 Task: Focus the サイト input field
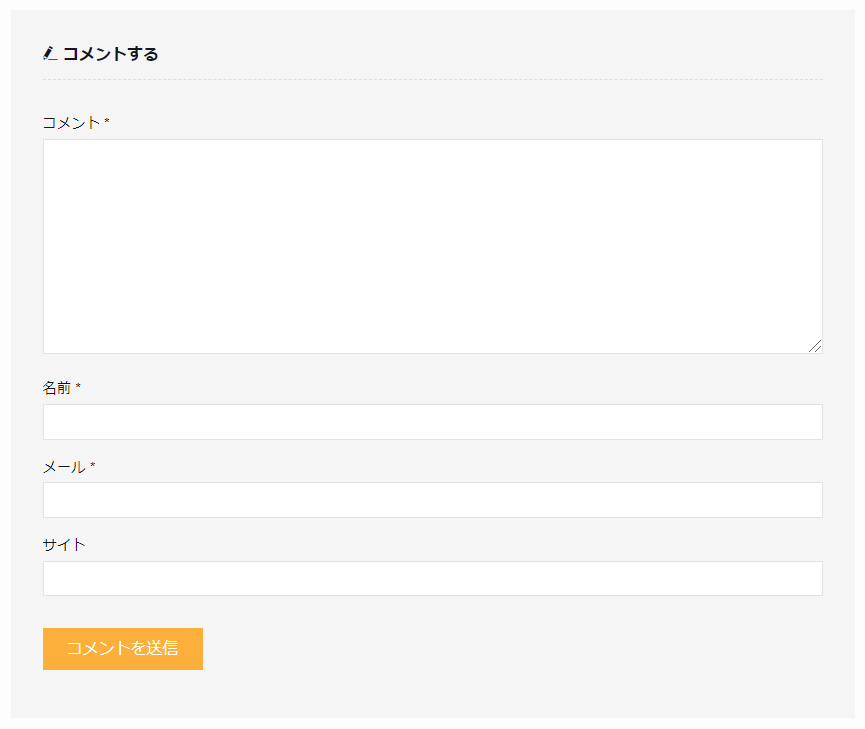pyautogui.click(x=432, y=578)
